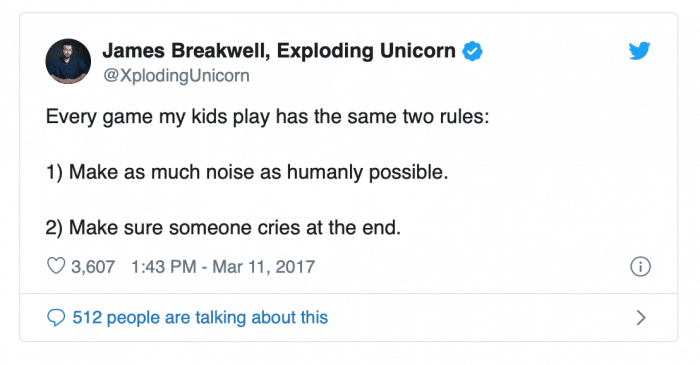The height and width of the screenshot is (365, 700).
Task: Click the Twitter bird logo
Action: coord(639,51)
